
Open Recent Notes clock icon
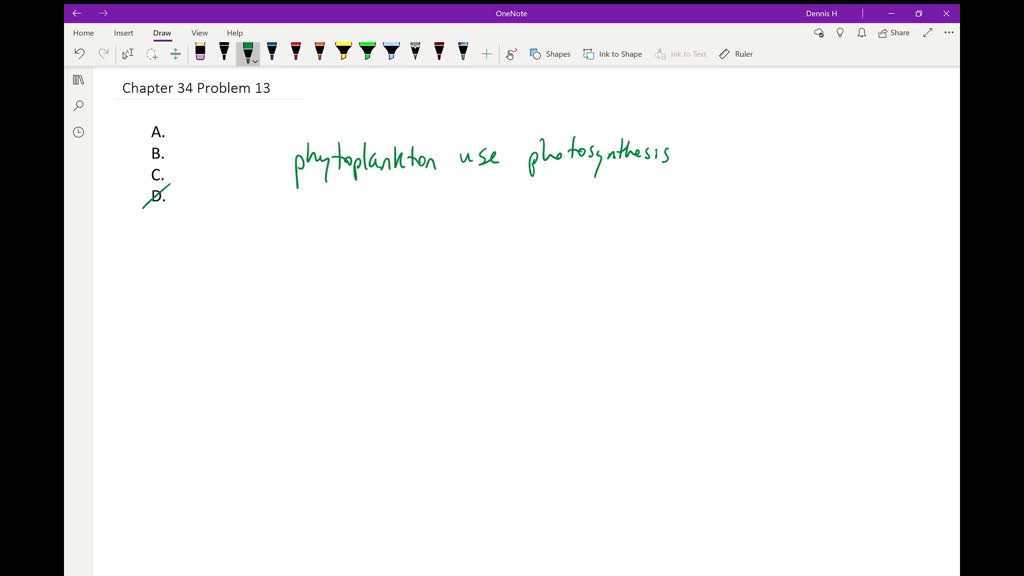point(78,132)
